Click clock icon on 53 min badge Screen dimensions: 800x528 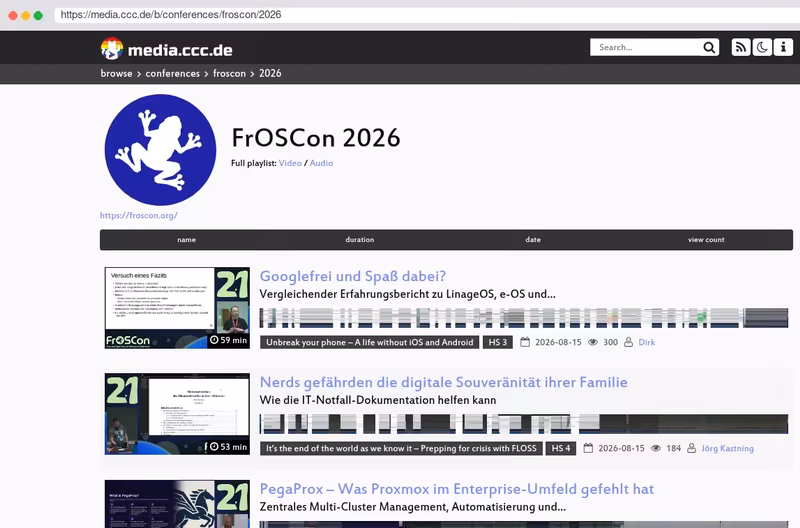click(214, 446)
